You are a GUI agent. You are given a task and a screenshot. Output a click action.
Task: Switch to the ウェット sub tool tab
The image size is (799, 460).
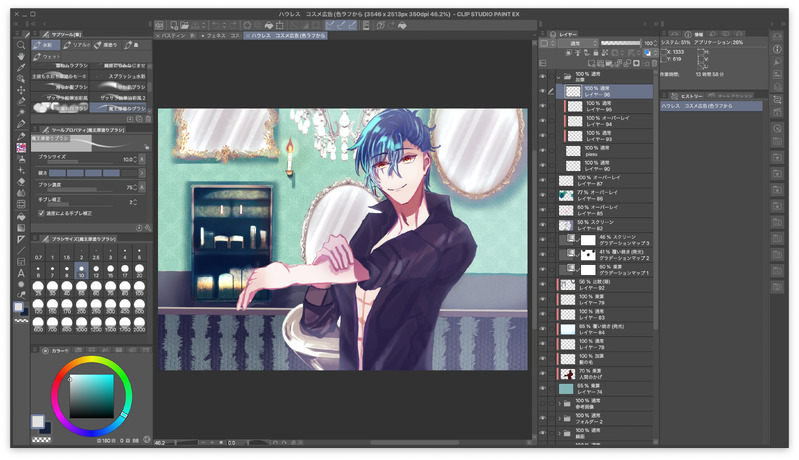tap(46, 57)
